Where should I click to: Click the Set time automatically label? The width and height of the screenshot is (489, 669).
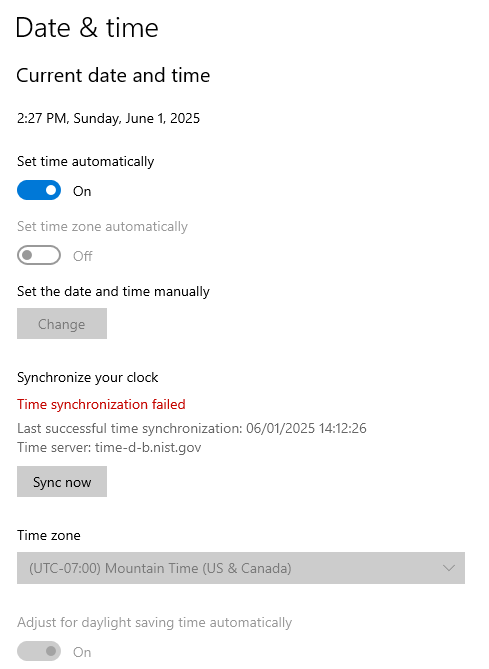click(85, 161)
